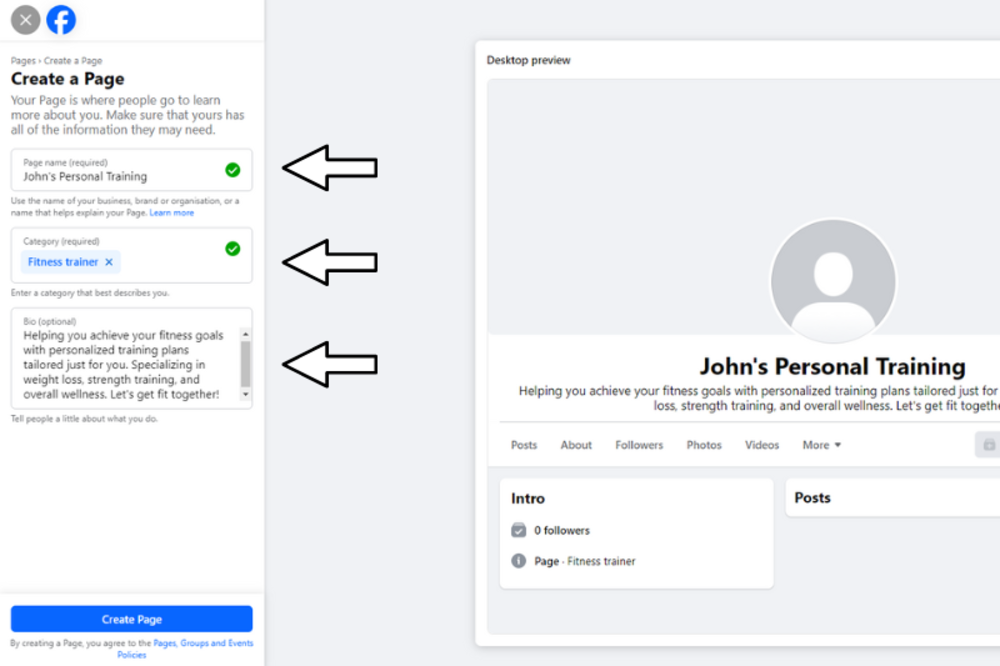The image size is (1000, 666).
Task: Click the followers checkmark icon under Intro
Action: pos(521,530)
